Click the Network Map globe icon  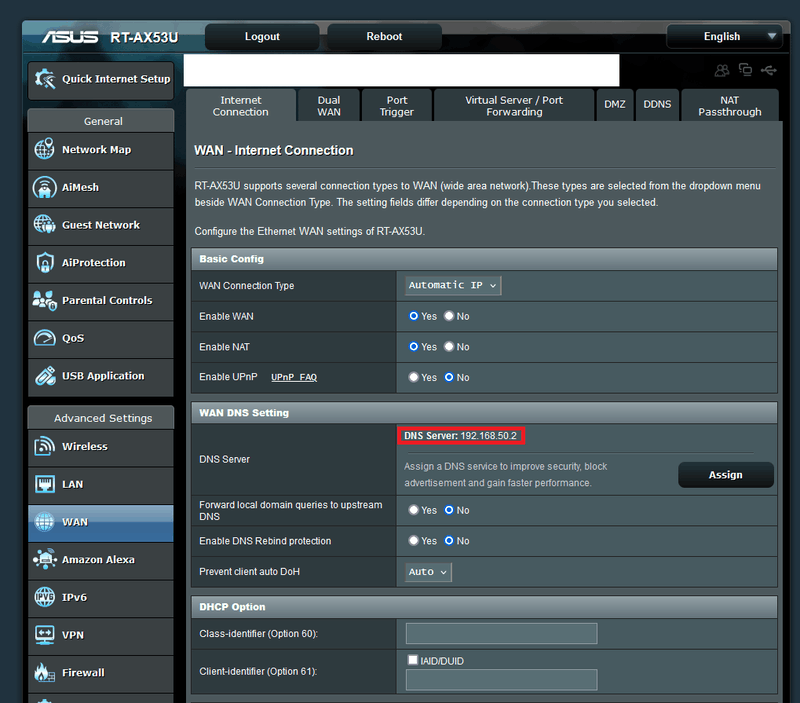[44, 149]
